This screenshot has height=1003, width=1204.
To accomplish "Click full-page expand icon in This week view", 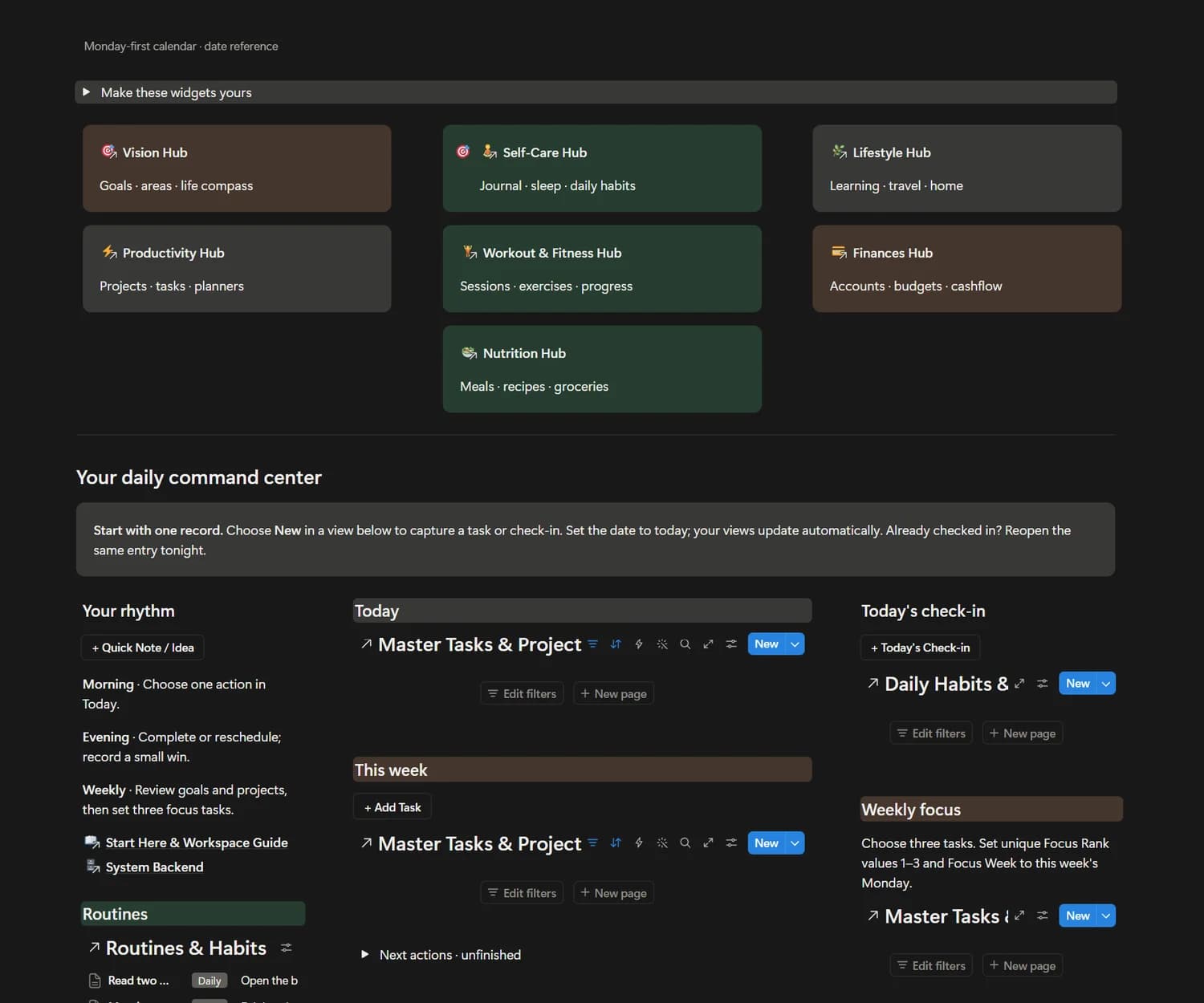I will 708,843.
